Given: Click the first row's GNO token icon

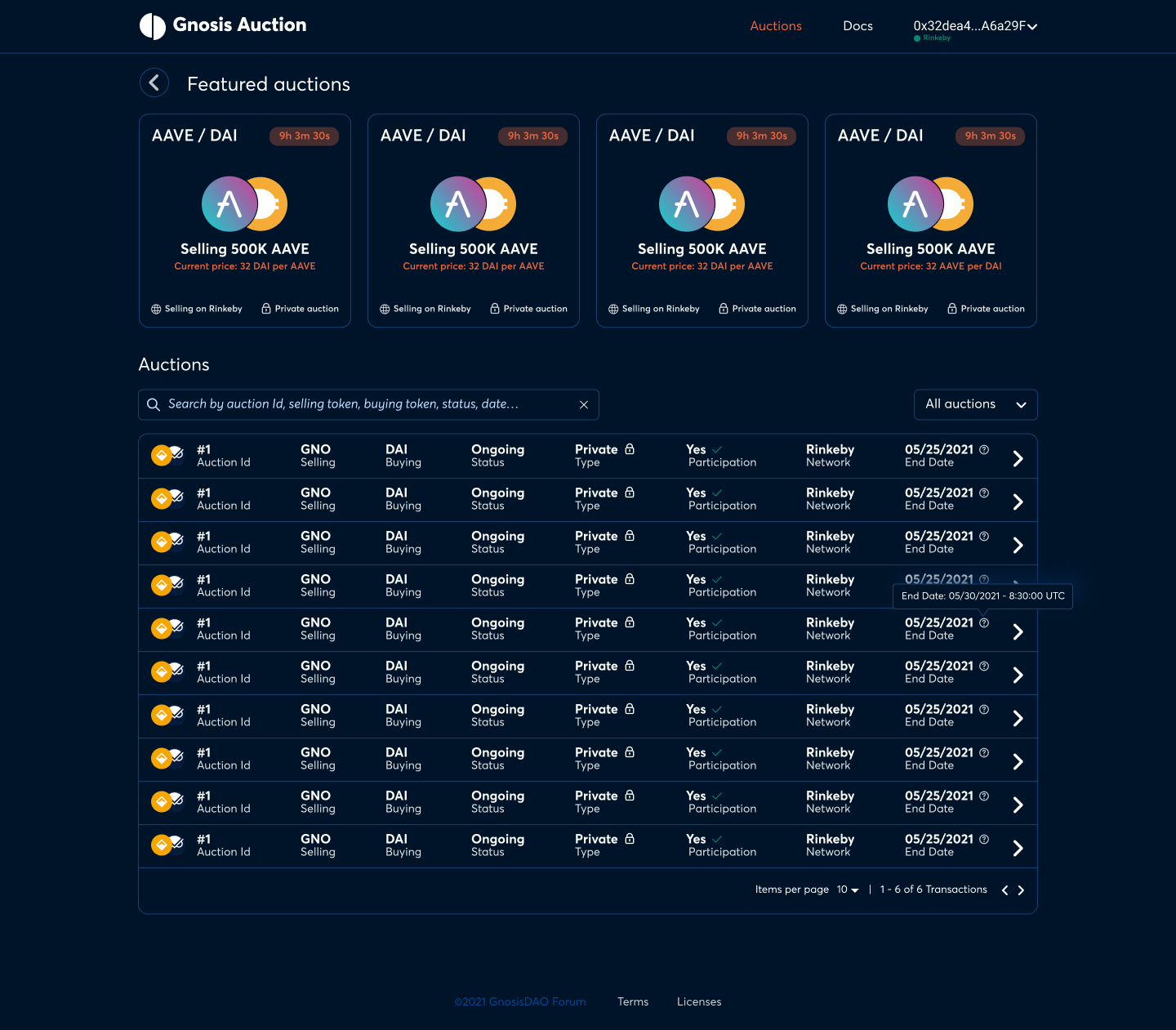Looking at the screenshot, I should 162,456.
